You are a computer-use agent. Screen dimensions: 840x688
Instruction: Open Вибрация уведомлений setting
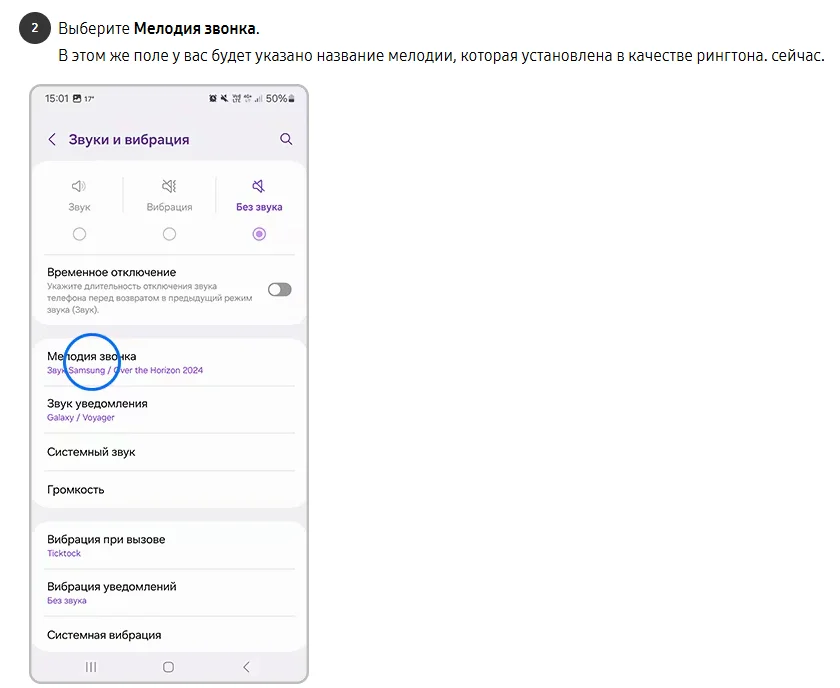169,593
